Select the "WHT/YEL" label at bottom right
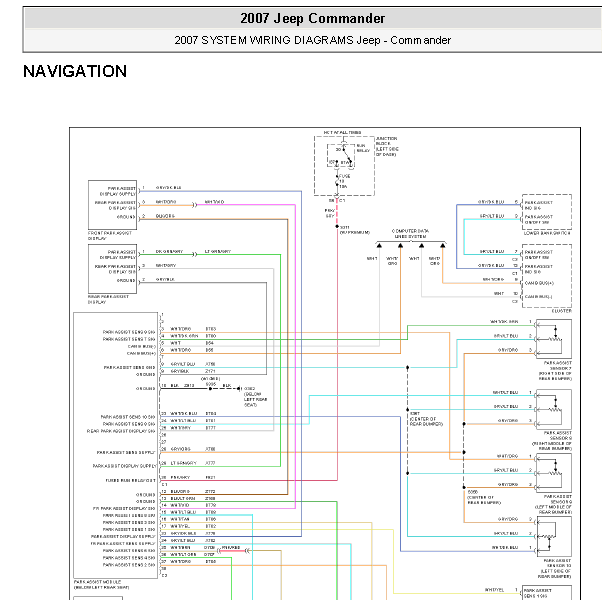This screenshot has height=600, width=602. (494, 590)
